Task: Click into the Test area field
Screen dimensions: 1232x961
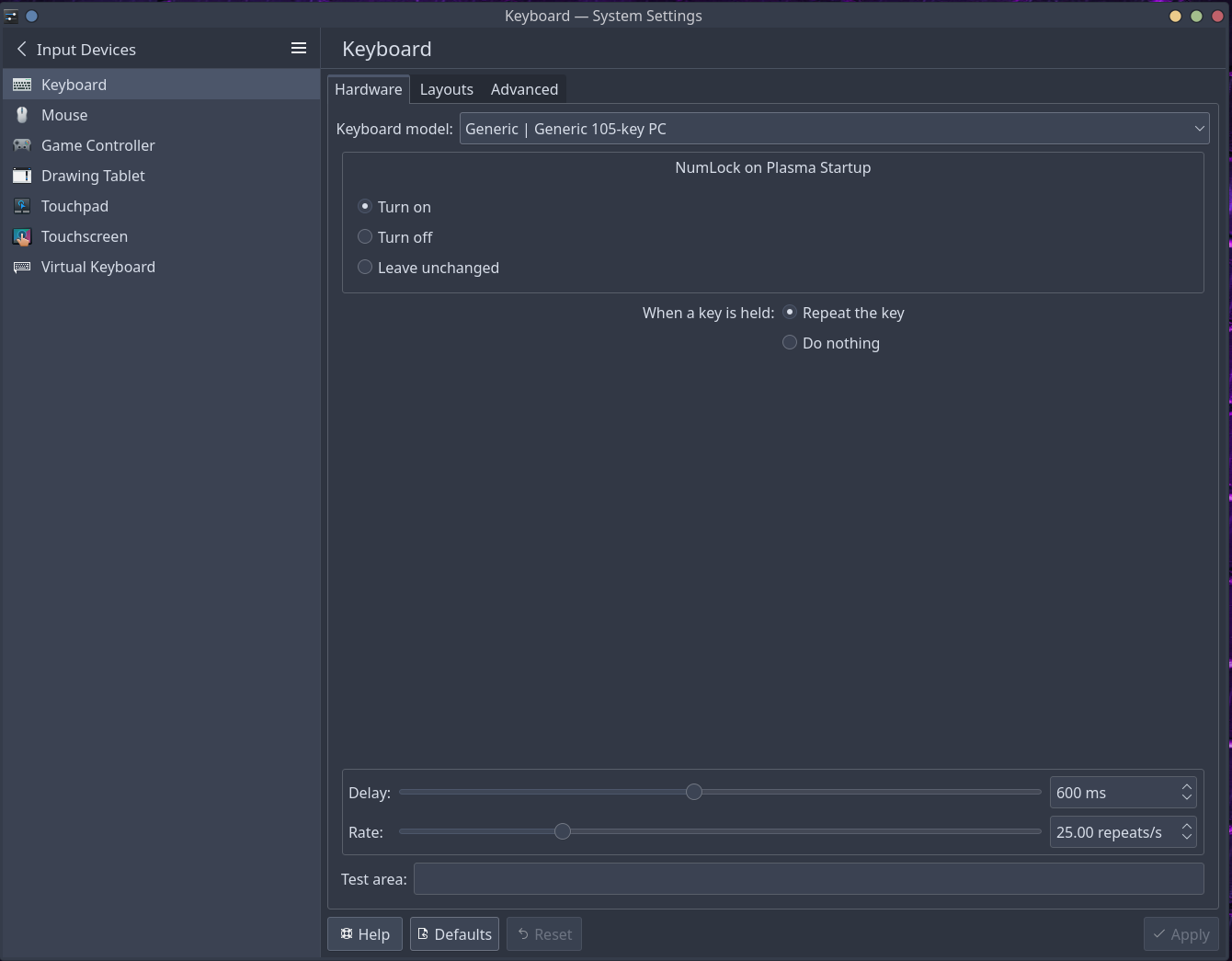Action: [x=808, y=879]
